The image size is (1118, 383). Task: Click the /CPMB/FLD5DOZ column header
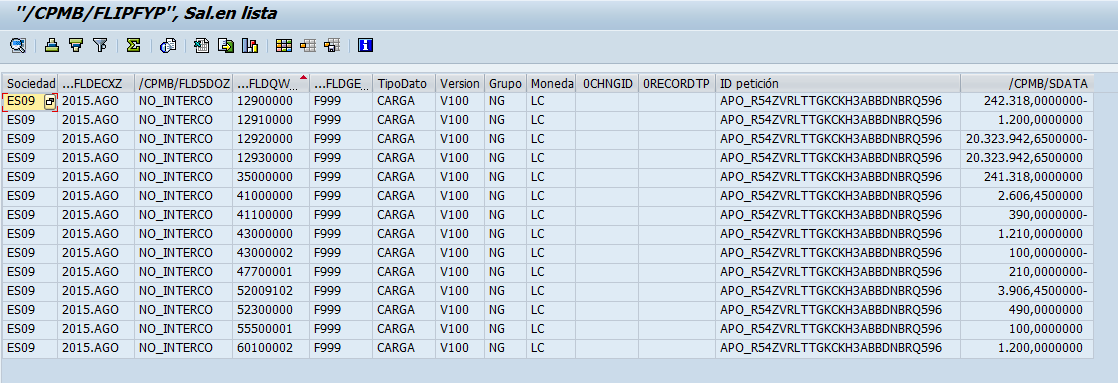[x=184, y=83]
